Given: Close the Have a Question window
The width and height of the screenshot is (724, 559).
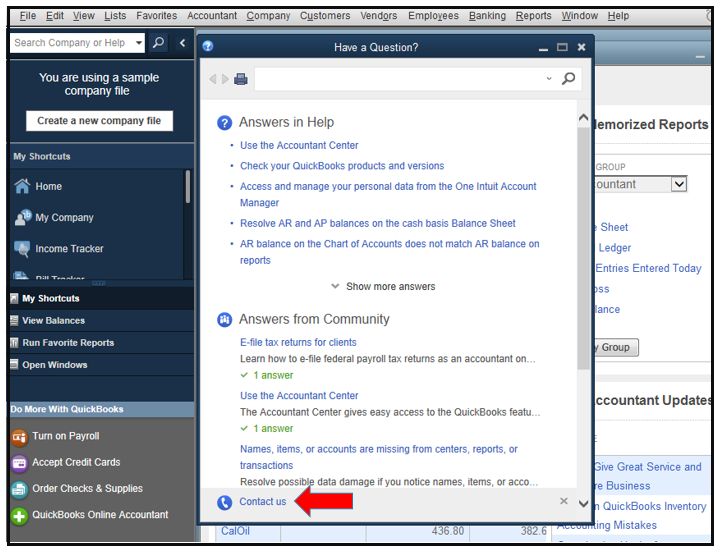Looking at the screenshot, I should point(581,47).
